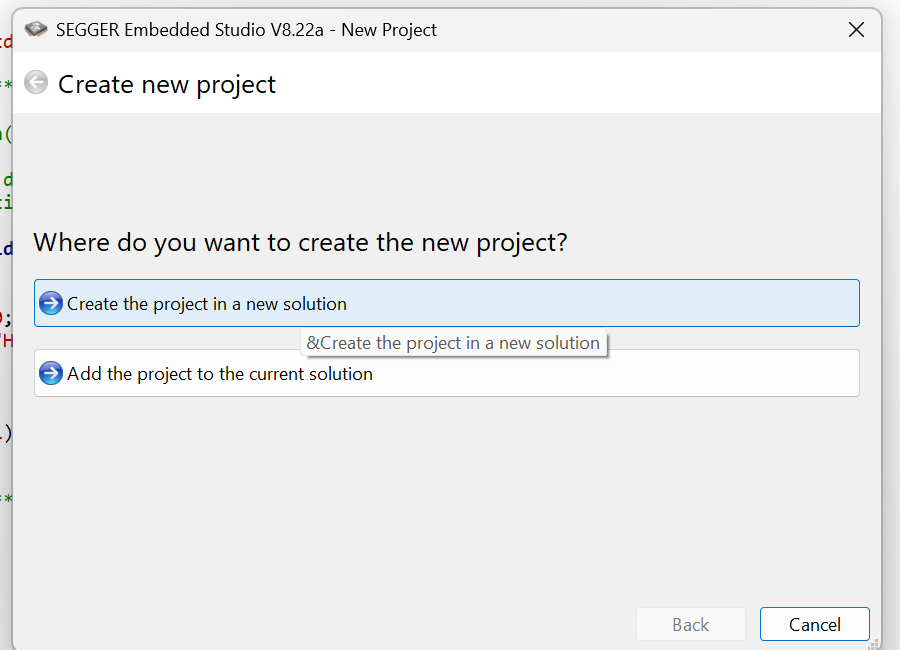The image size is (900, 650).
Task: Click the "&Create the project" tooltip popup
Action: 454,343
